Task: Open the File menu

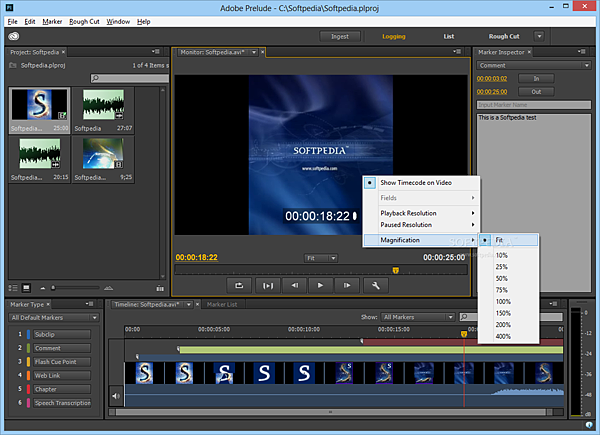Action: coord(12,21)
